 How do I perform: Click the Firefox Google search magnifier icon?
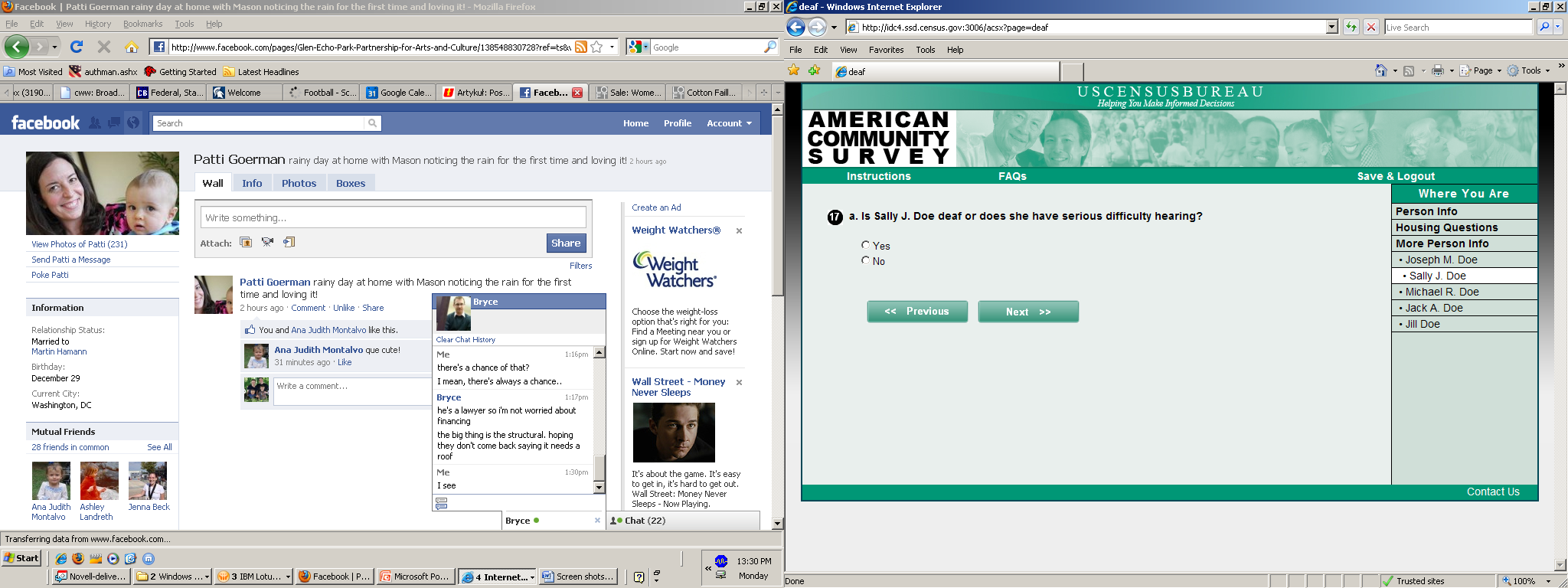[x=769, y=47]
